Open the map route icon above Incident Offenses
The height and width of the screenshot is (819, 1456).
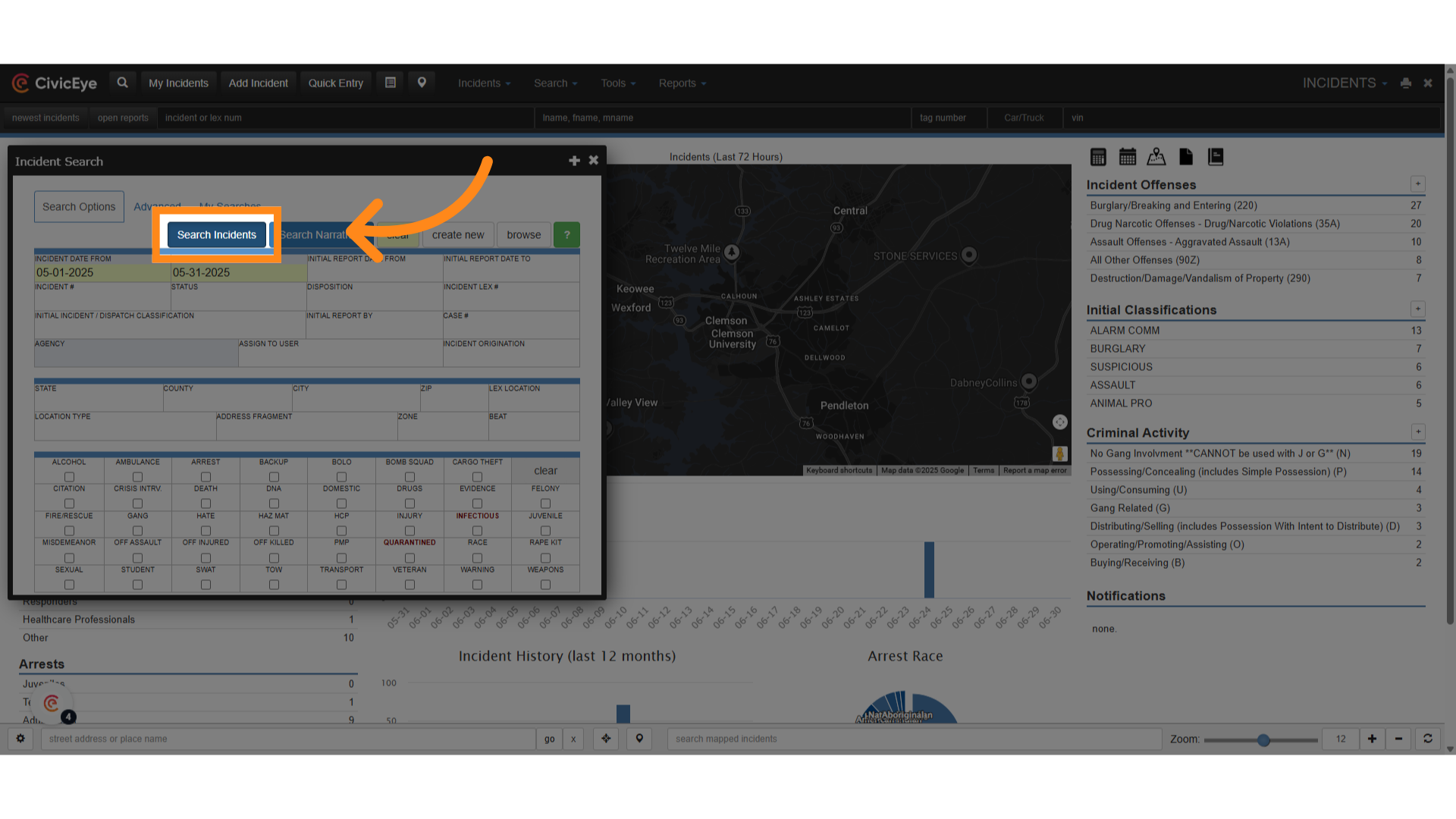pyautogui.click(x=1156, y=157)
